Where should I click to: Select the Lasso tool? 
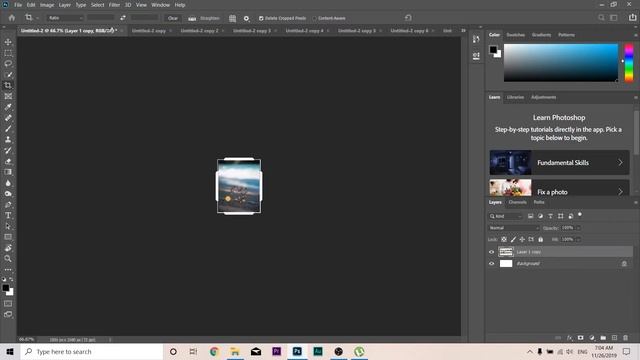point(8,64)
